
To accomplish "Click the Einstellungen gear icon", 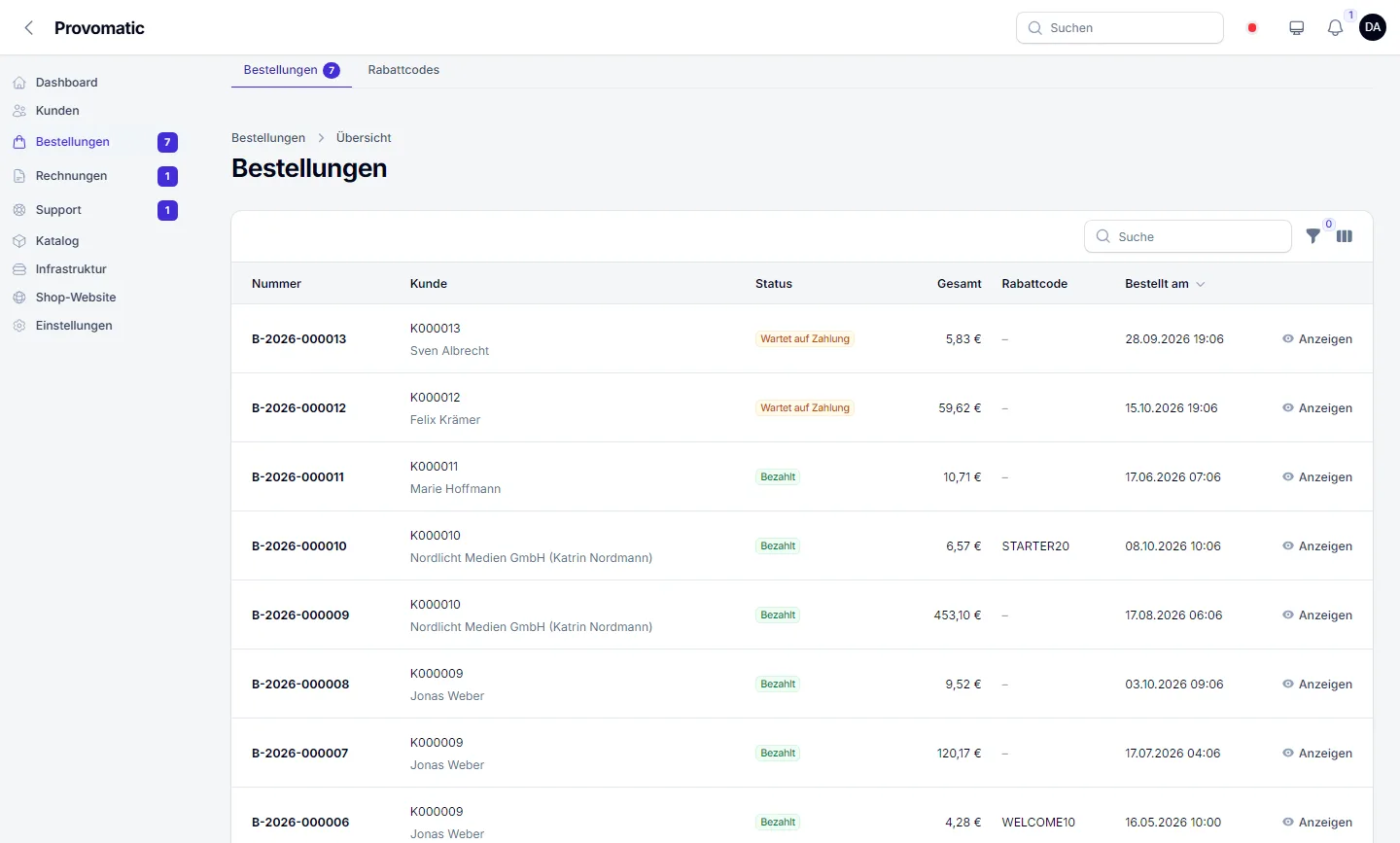I will [x=19, y=326].
